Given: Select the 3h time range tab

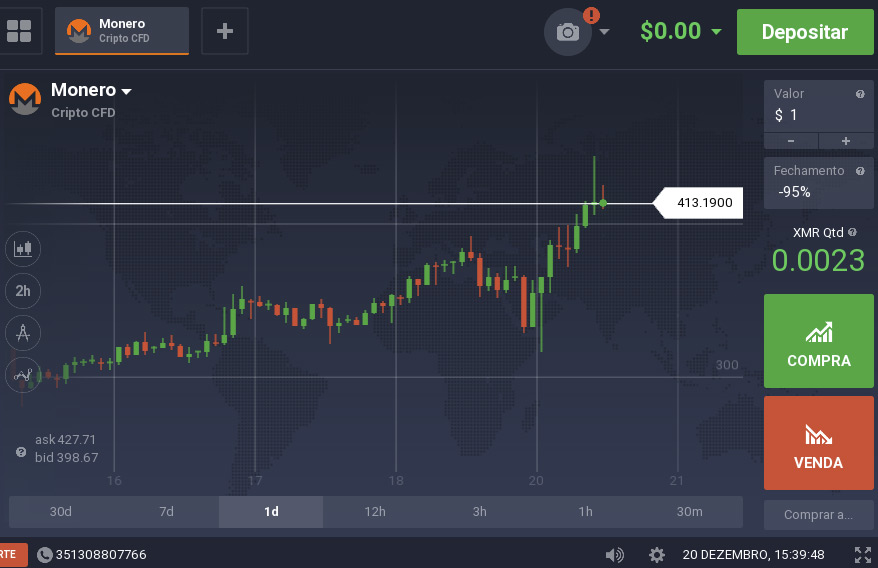Looking at the screenshot, I should click(x=480, y=511).
